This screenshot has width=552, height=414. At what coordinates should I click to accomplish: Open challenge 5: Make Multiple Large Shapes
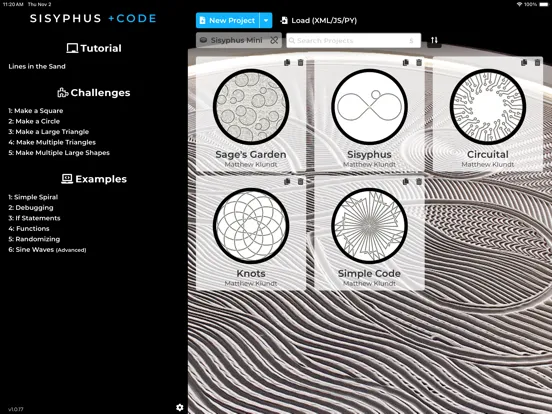tap(59, 153)
